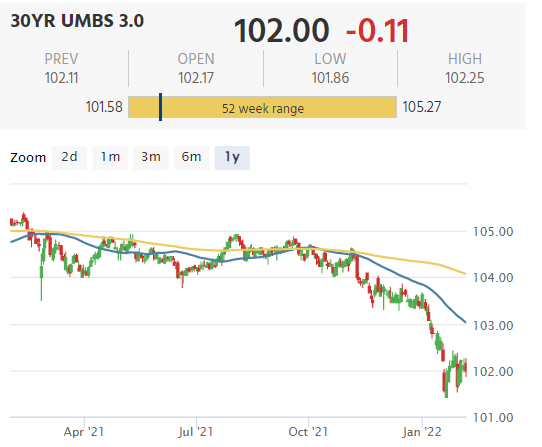542x447 pixels.
Task: Click the LOW column header
Action: click(330, 59)
